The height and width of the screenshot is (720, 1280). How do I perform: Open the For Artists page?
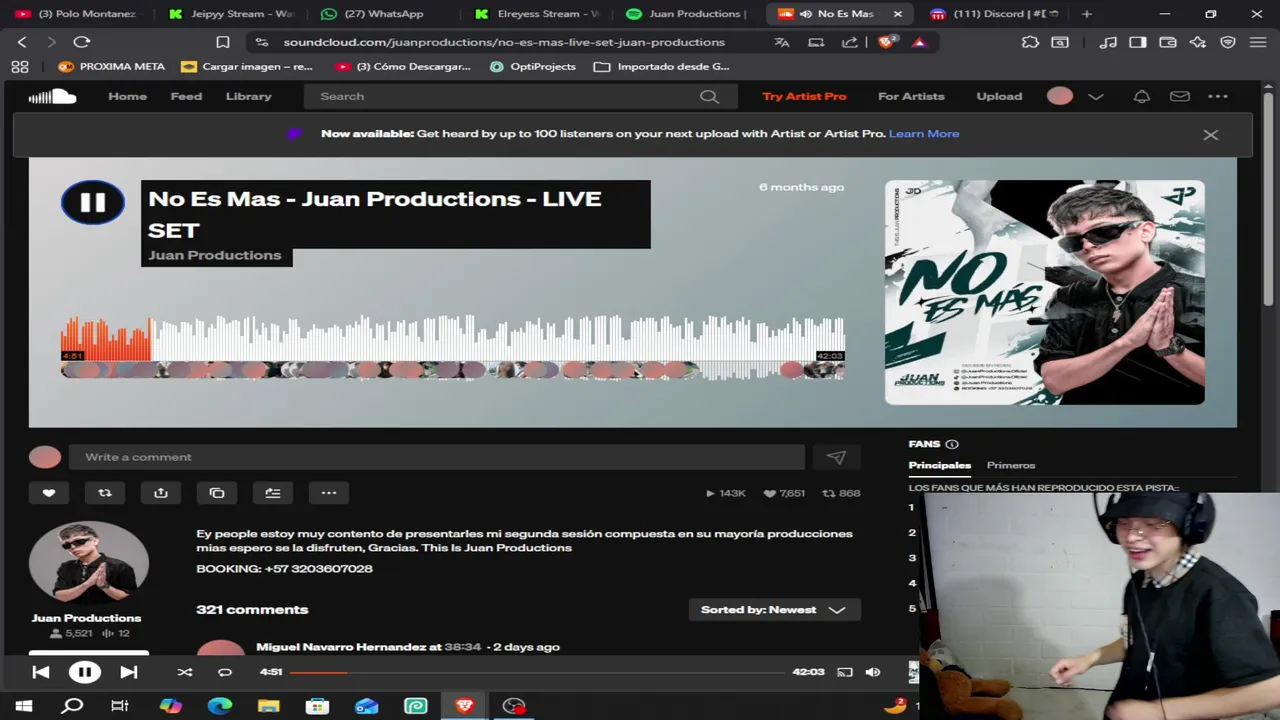911,96
